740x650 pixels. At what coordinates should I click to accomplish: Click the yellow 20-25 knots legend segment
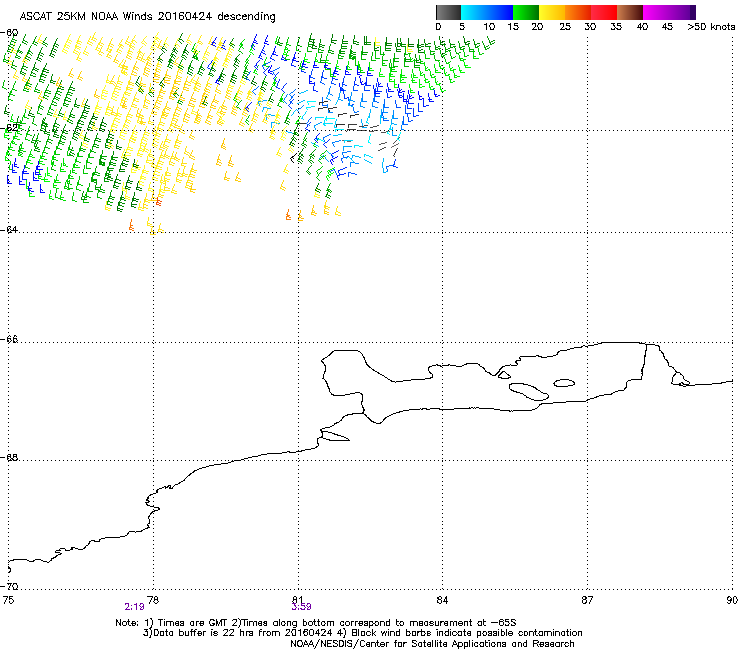[x=552, y=12]
